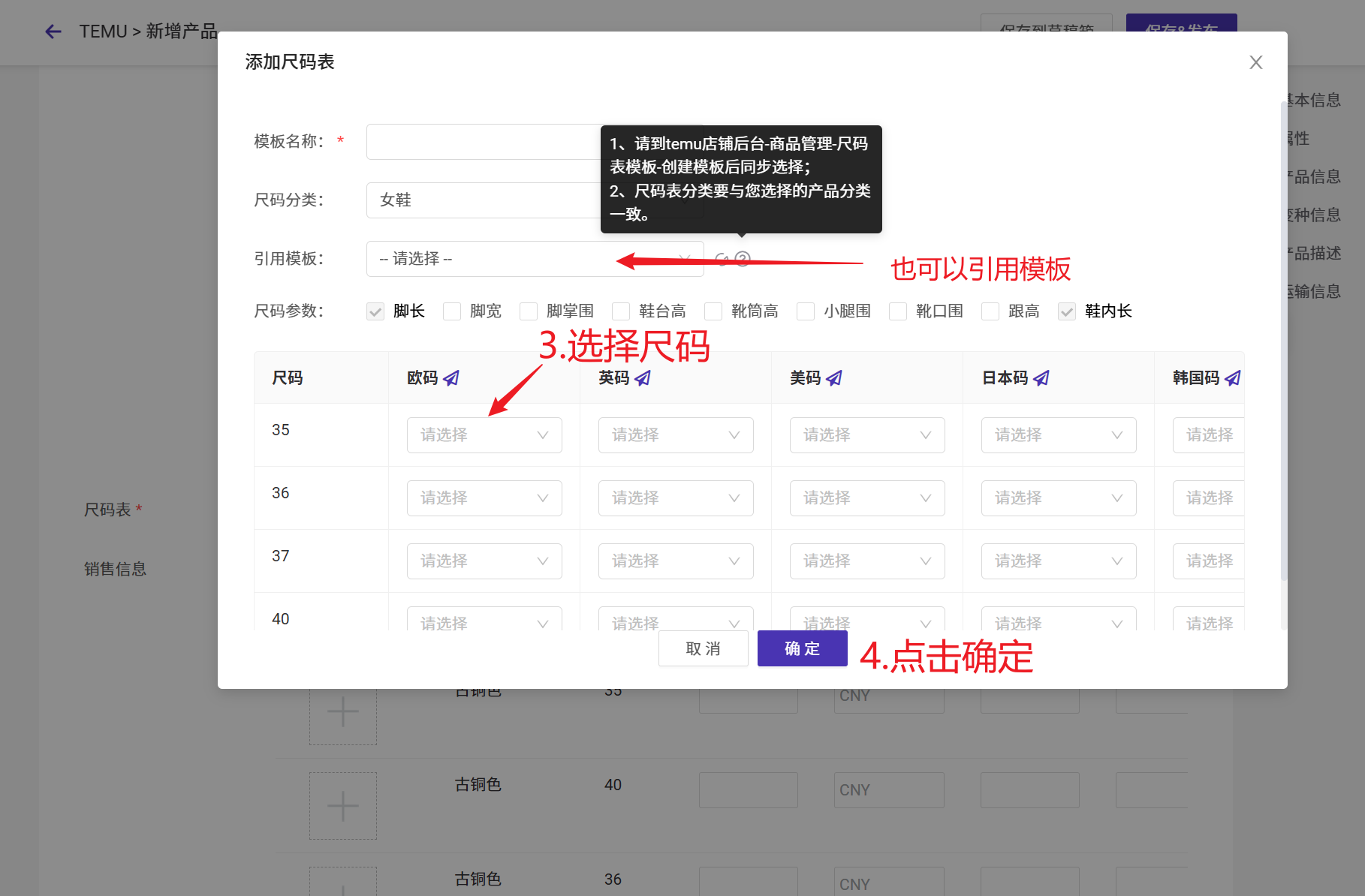This screenshot has width=1365, height=896.
Task: Click the refresh icon beside 引用模板
Action: (x=722, y=259)
